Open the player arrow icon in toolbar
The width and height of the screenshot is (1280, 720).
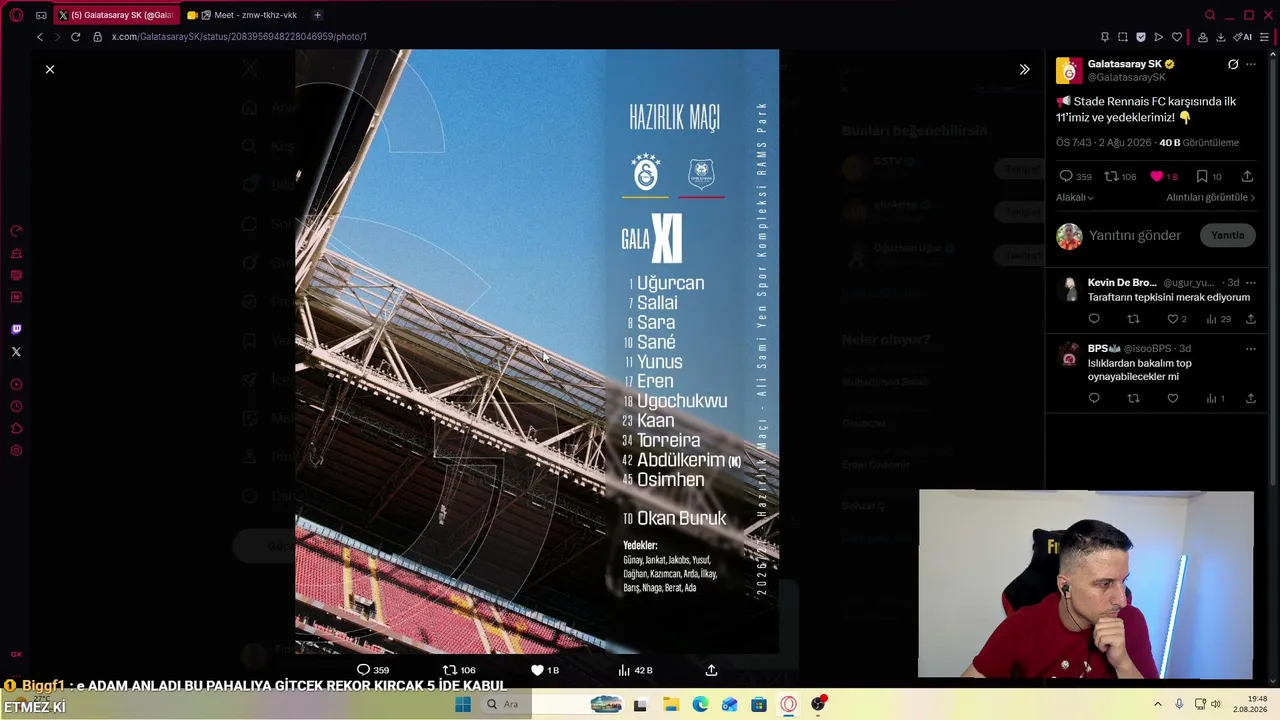click(1159, 37)
